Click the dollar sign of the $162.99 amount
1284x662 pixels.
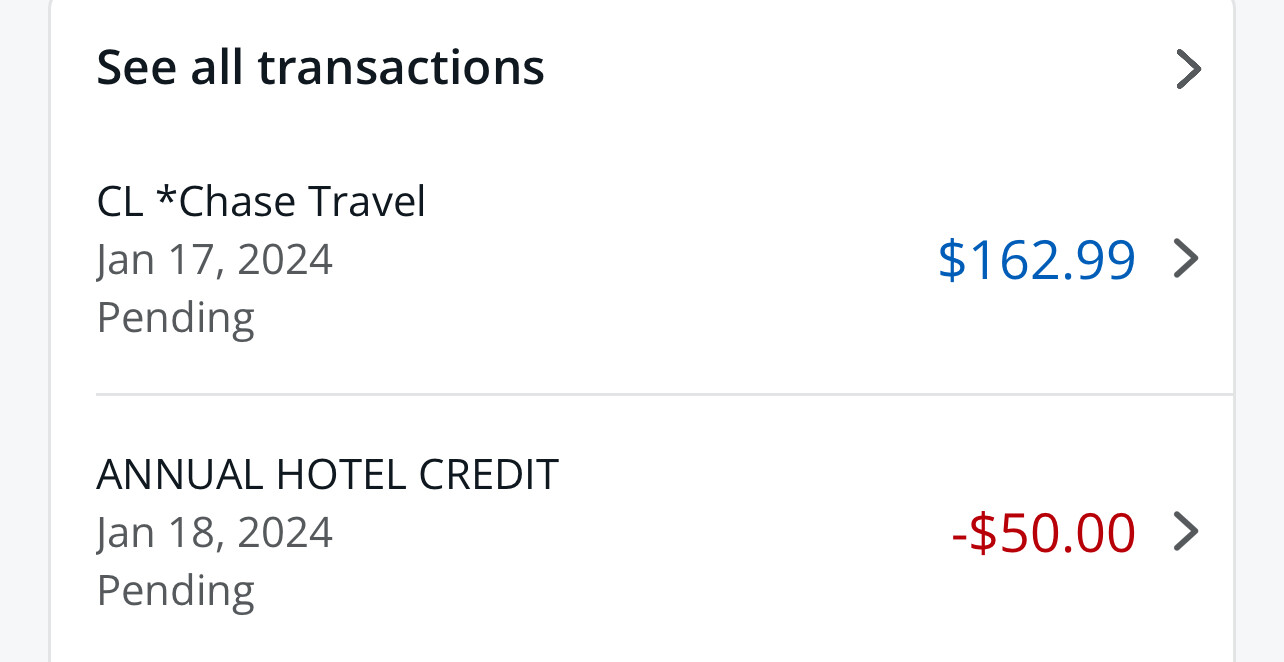[x=951, y=260]
